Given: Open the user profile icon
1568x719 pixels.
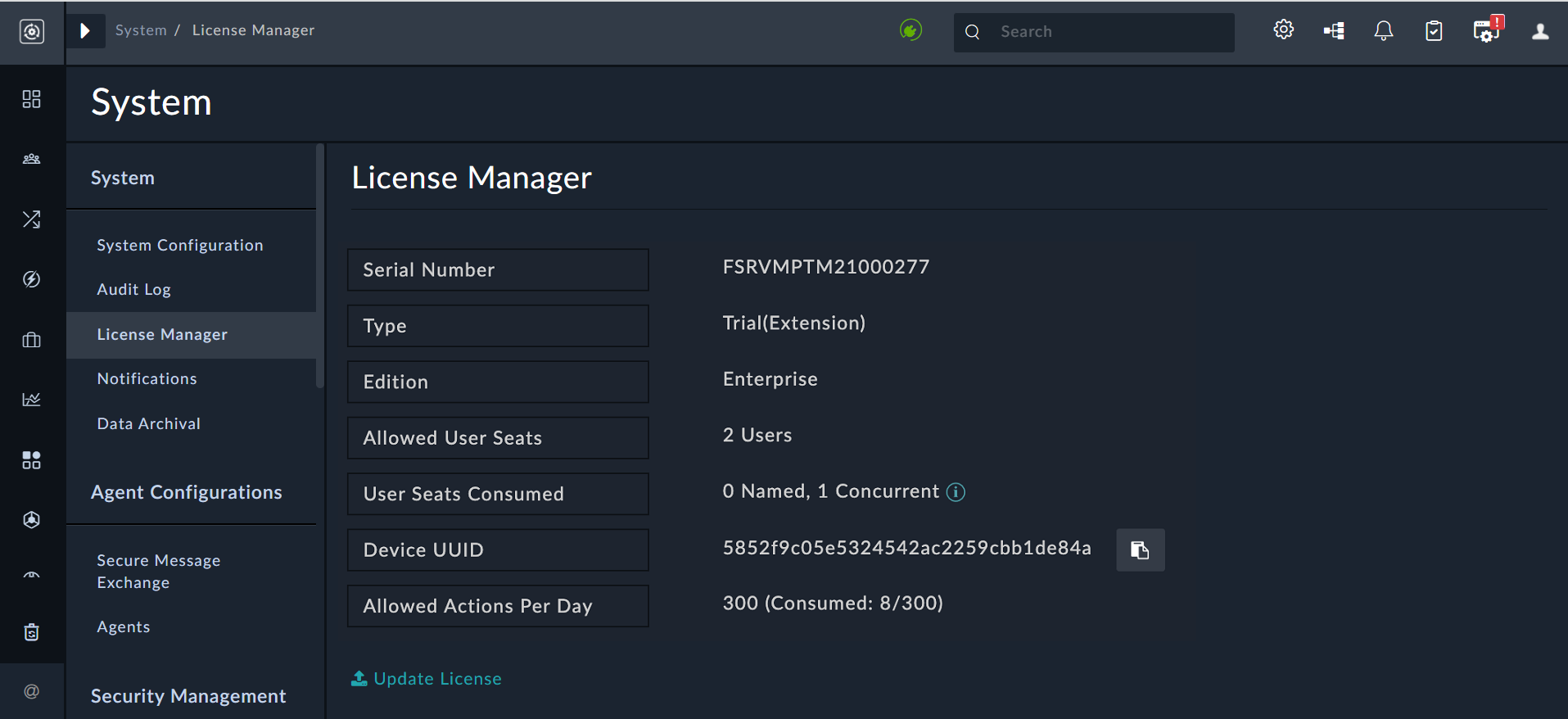Looking at the screenshot, I should tap(1540, 31).
